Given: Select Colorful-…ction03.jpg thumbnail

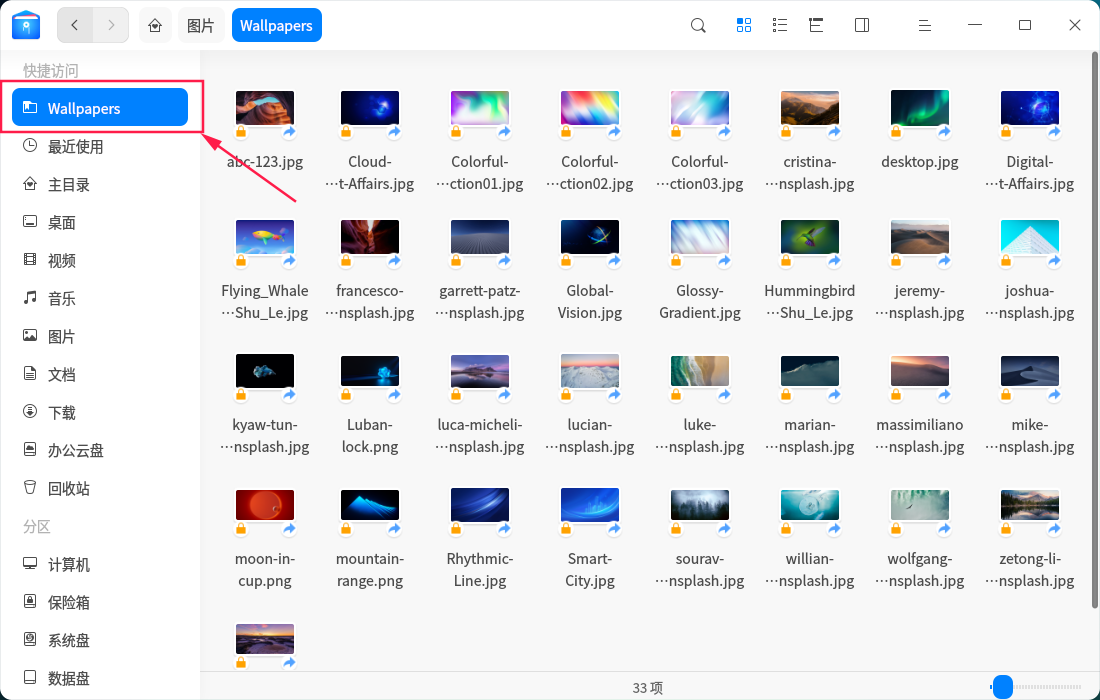Looking at the screenshot, I should tap(700, 107).
